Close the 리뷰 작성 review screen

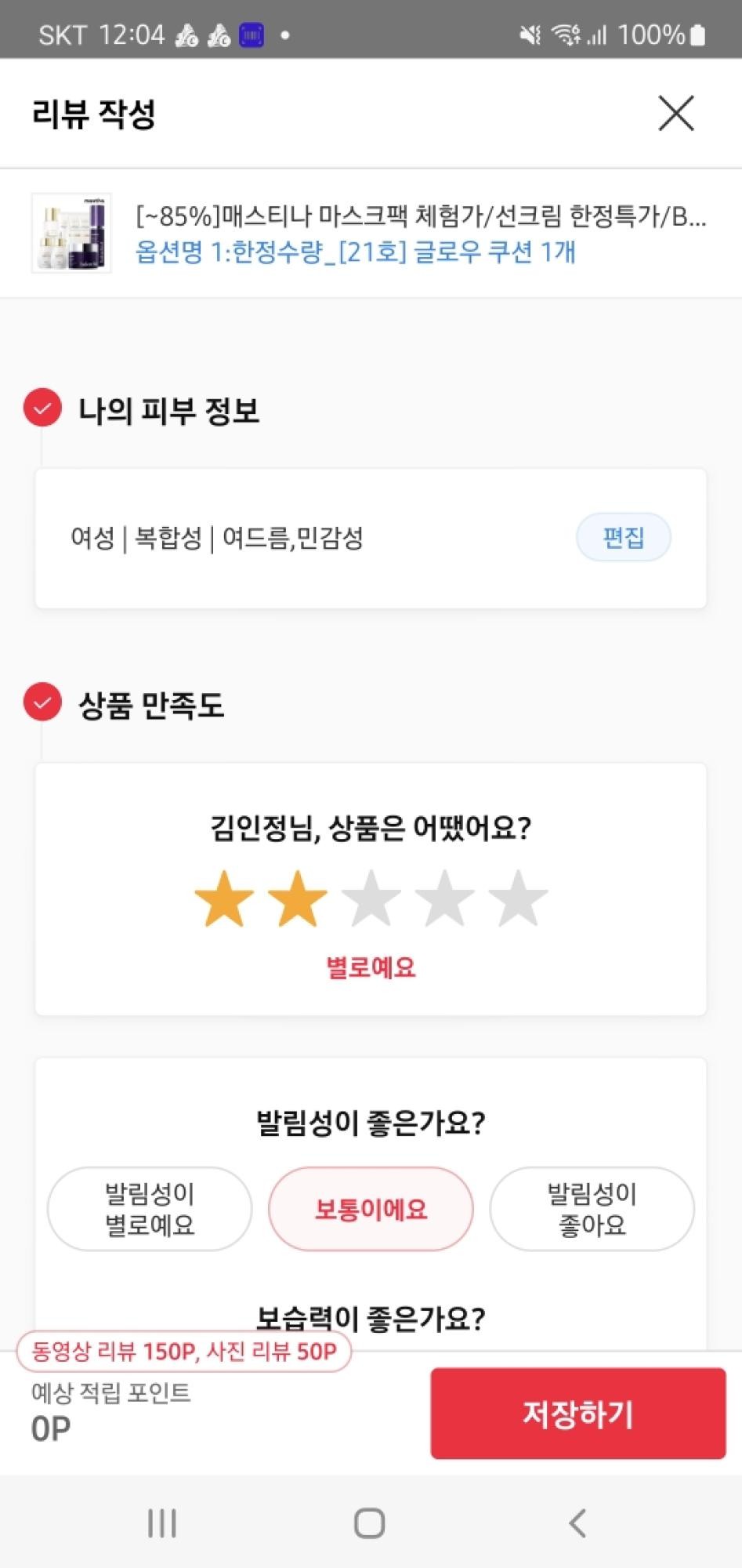point(675,114)
